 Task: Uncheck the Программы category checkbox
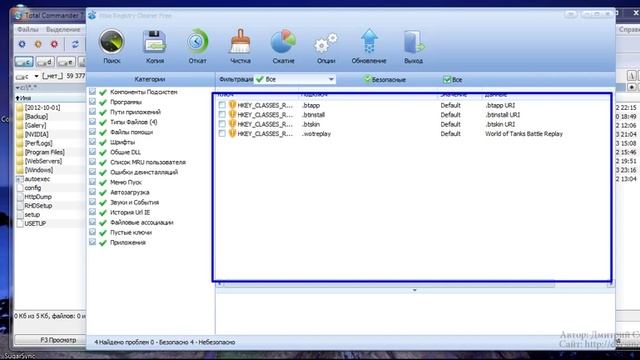click(93, 102)
